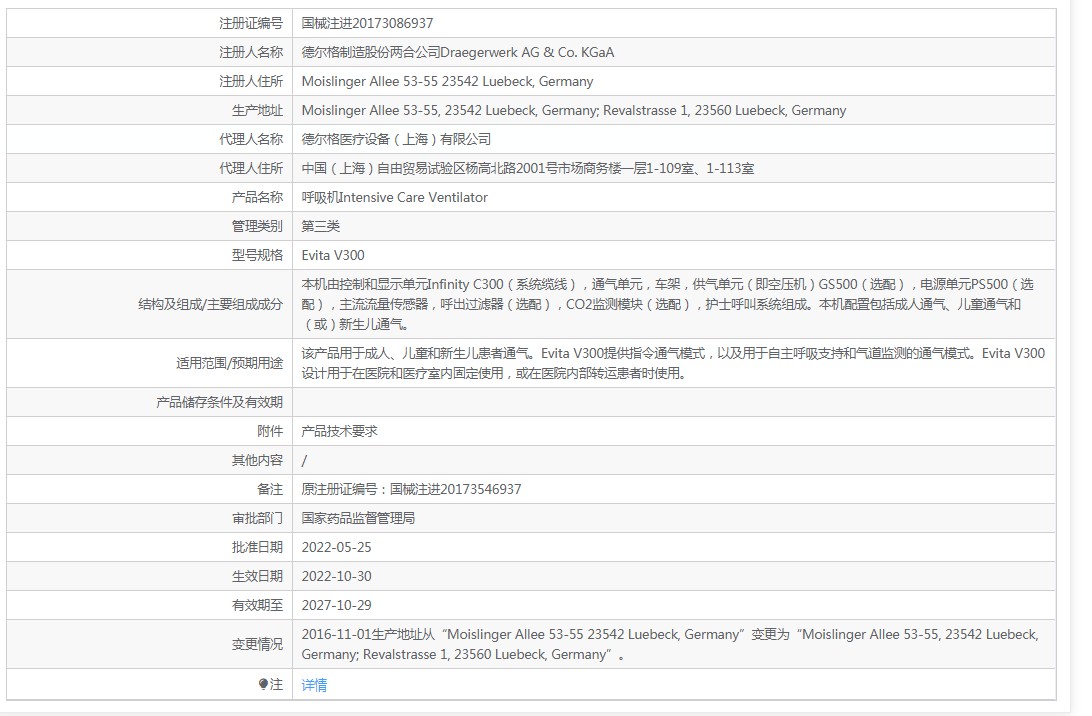Click the 备注 label
This screenshot has width=1092, height=716.
coord(270,490)
